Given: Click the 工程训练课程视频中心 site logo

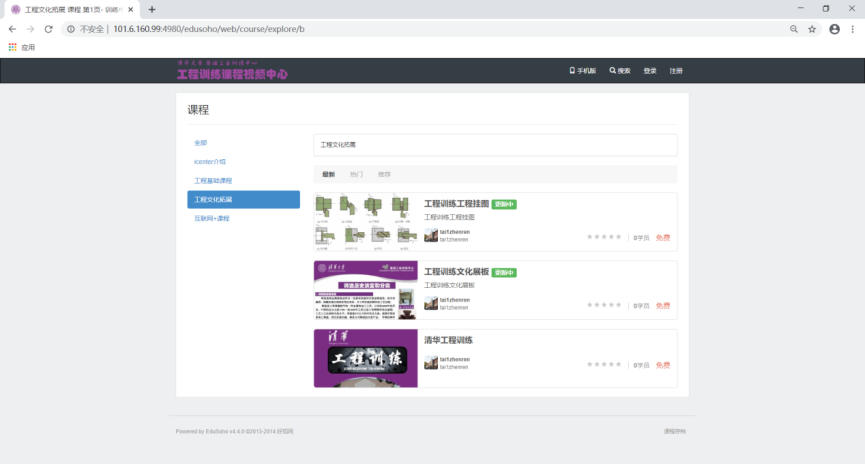Looking at the screenshot, I should [232, 71].
